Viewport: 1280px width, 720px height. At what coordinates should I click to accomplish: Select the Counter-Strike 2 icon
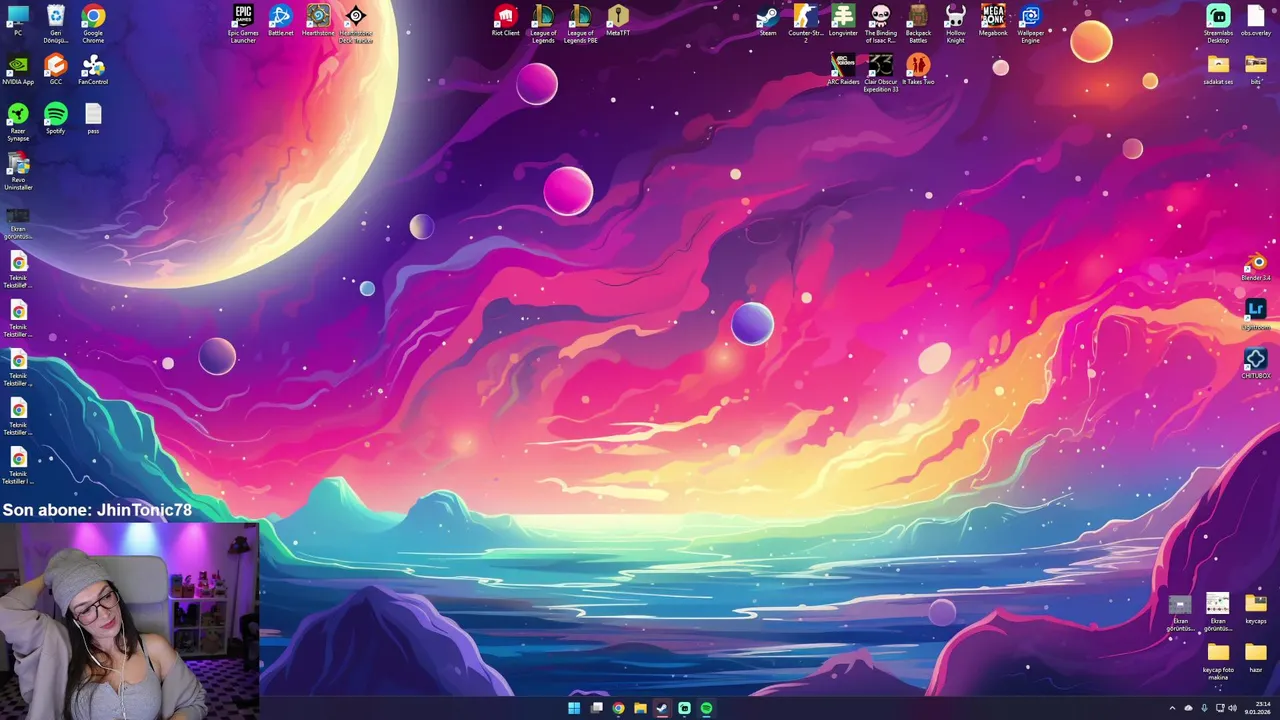[806, 23]
